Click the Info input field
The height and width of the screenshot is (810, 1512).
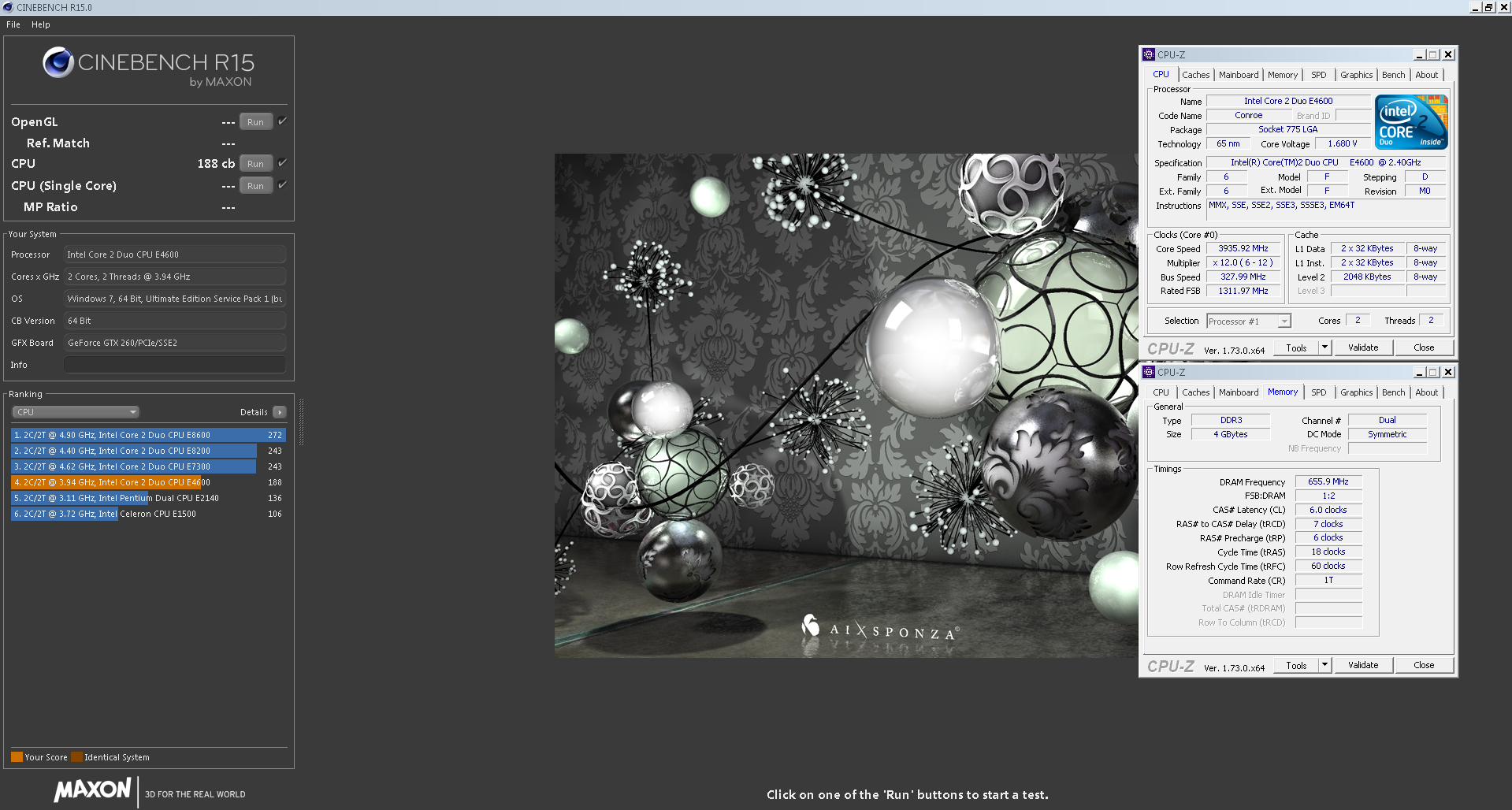point(175,365)
